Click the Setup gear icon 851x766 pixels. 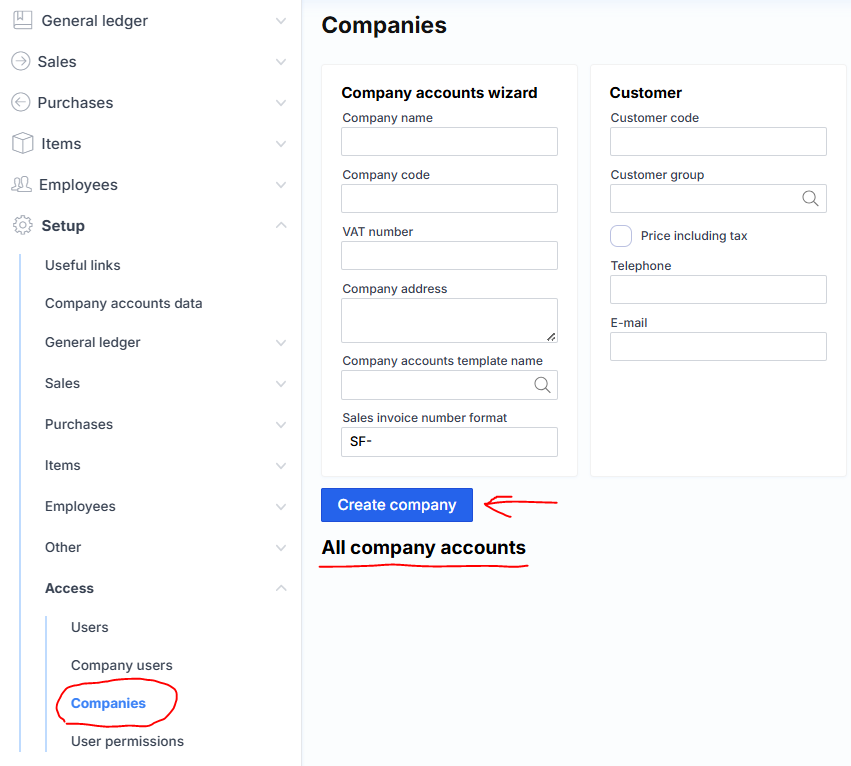(x=22, y=225)
